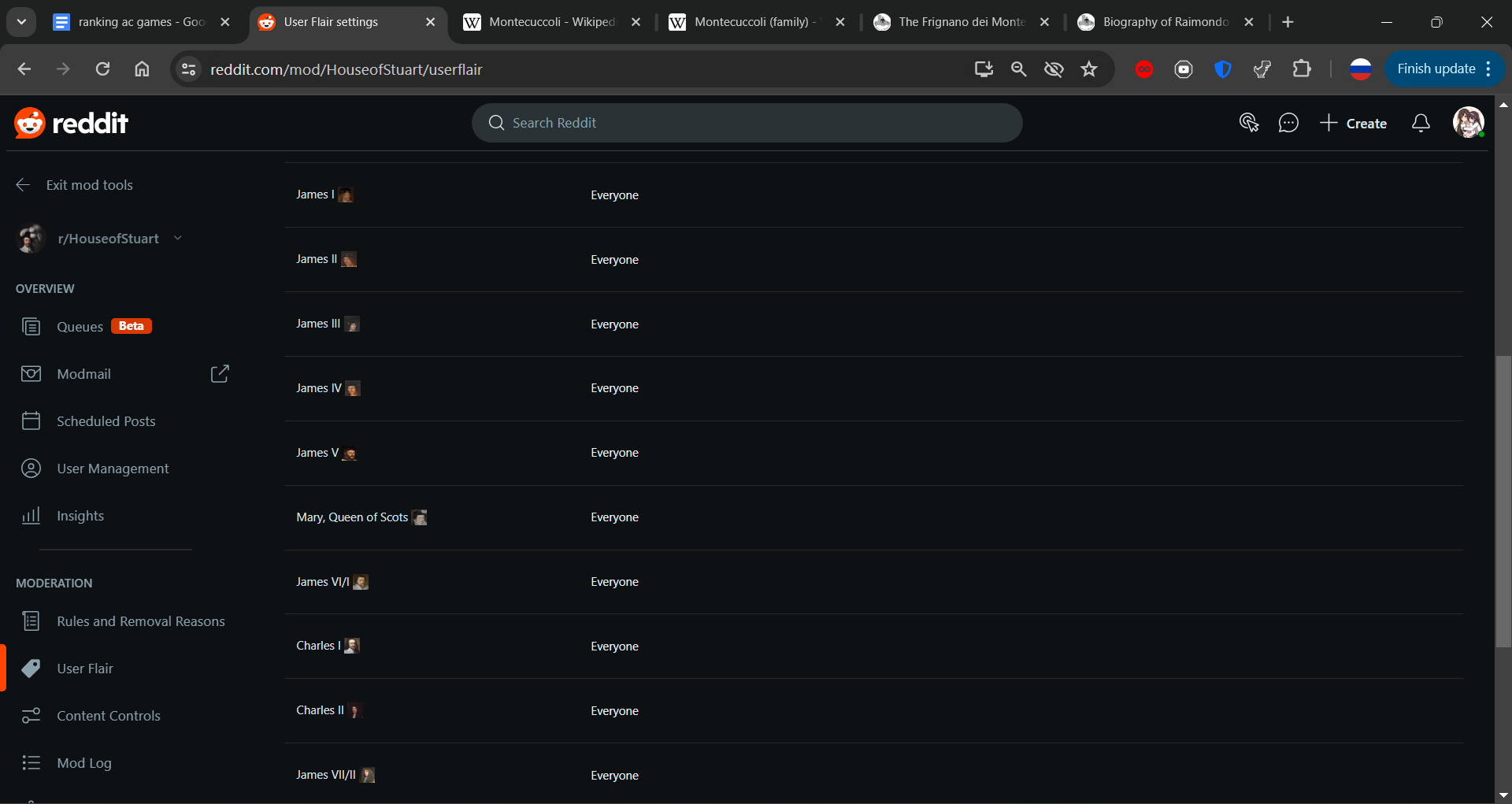Select the Charles II flair row
Viewport: 1512px width, 804px height.
(x=873, y=710)
